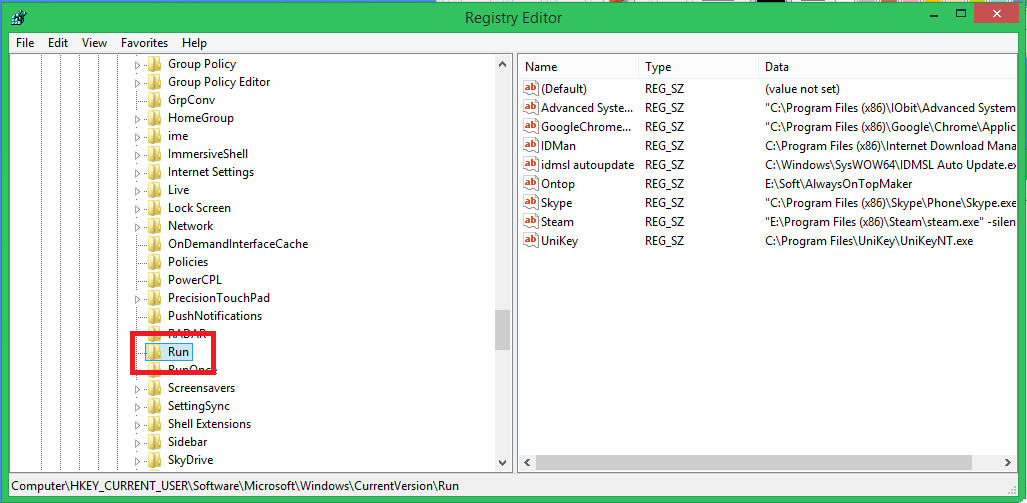The height and width of the screenshot is (503, 1027).
Task: Expand the ImmersiveShell key
Action: [x=137, y=155]
